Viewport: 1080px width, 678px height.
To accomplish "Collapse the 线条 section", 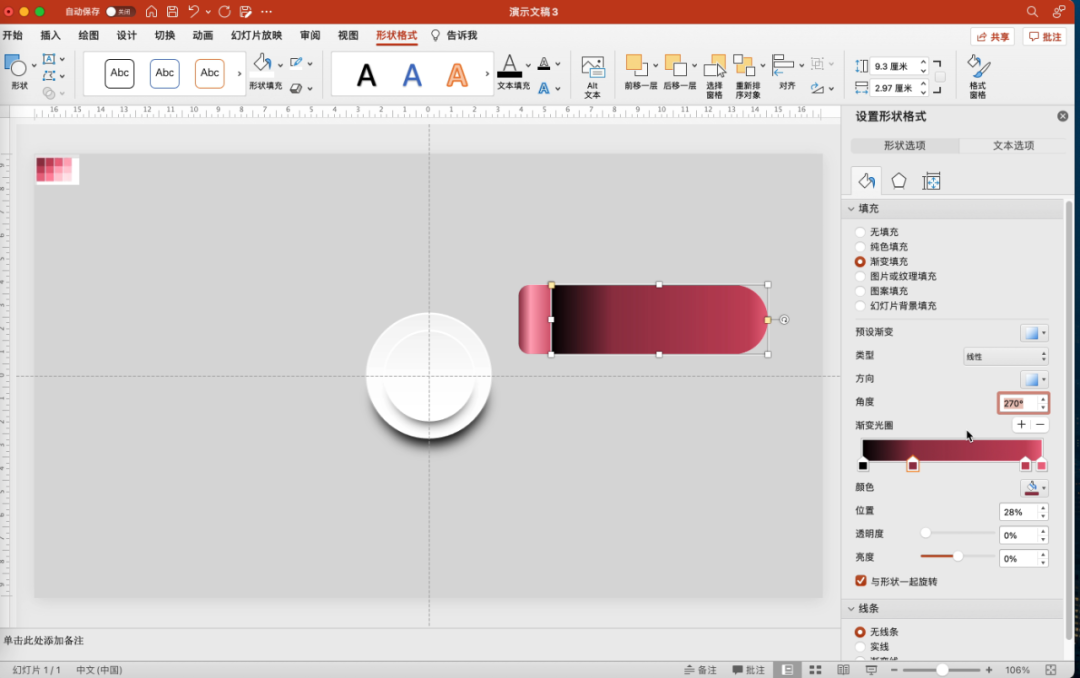I will (851, 609).
